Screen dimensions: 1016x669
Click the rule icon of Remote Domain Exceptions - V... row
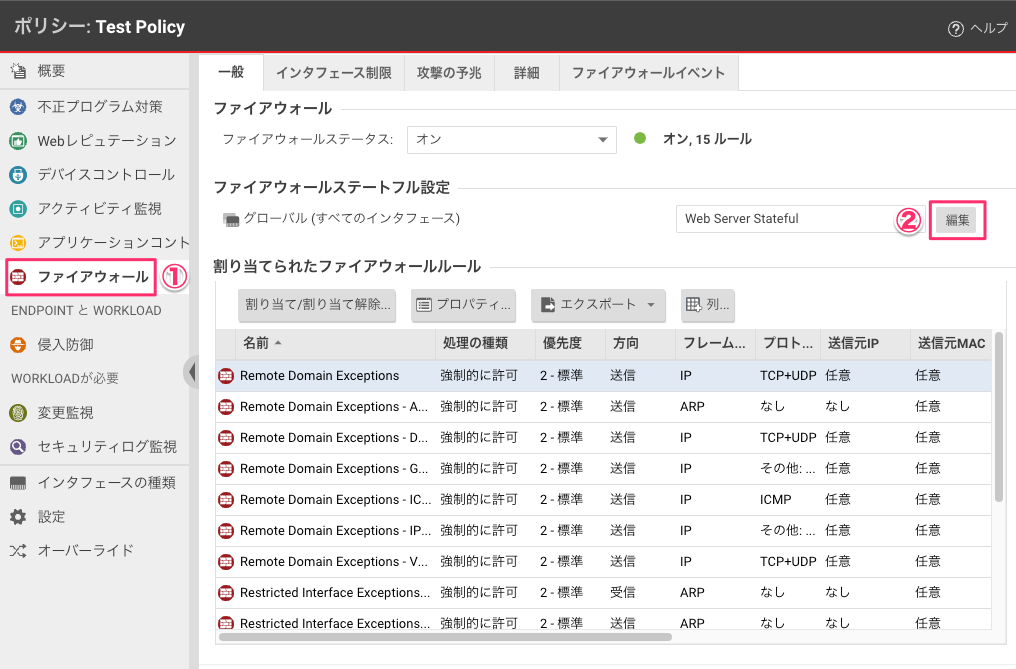pyautogui.click(x=226, y=562)
